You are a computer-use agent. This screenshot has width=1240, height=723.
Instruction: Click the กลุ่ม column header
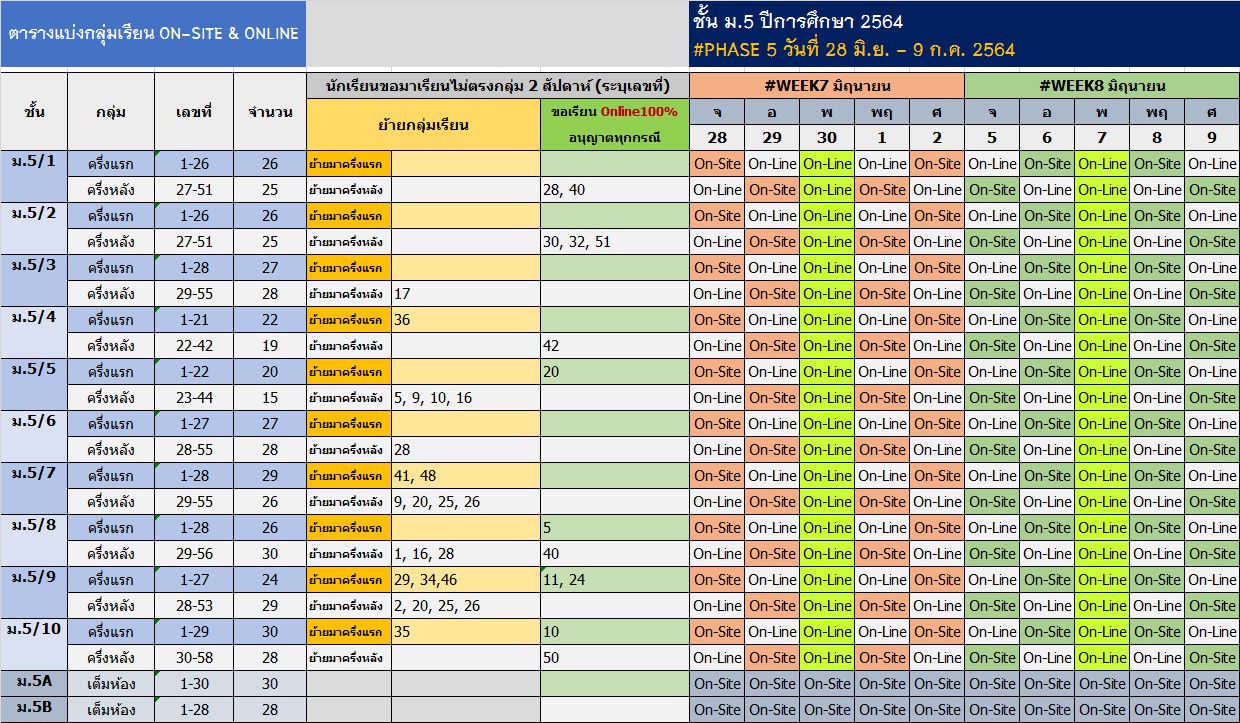[111, 111]
